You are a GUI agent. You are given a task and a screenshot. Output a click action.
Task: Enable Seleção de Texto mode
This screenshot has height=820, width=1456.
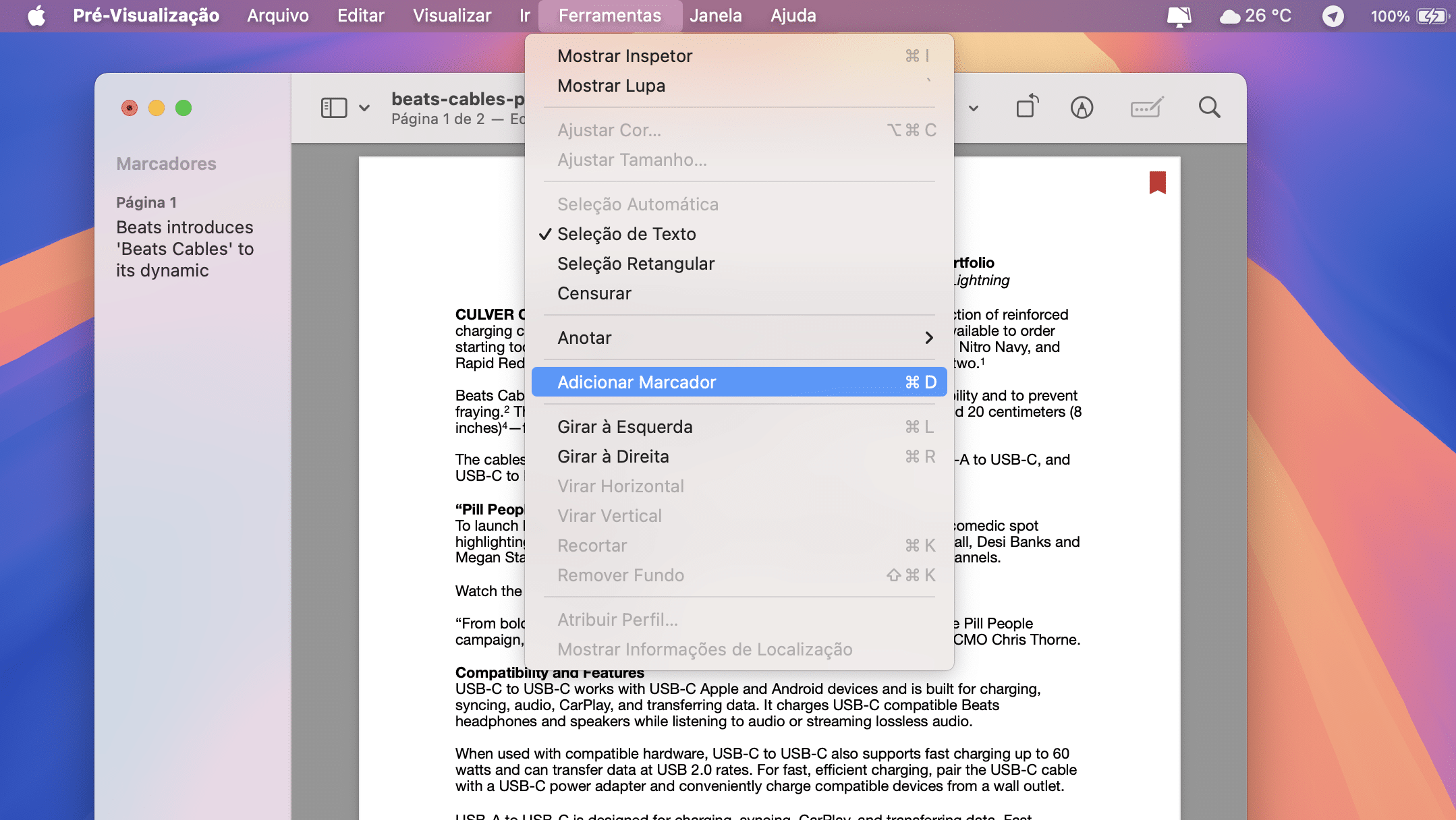tap(739, 234)
